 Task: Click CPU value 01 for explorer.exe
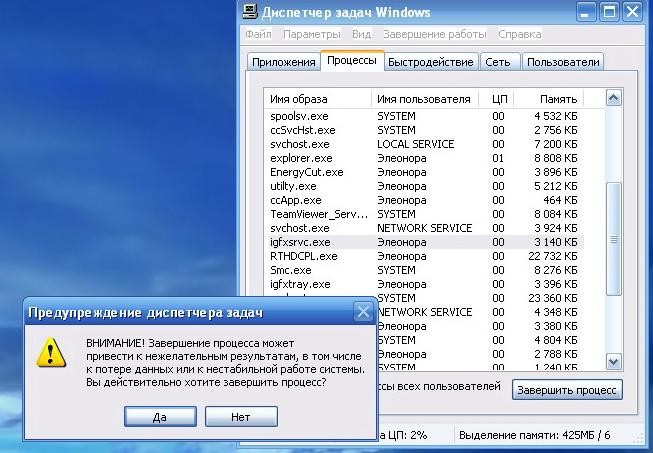click(x=498, y=158)
